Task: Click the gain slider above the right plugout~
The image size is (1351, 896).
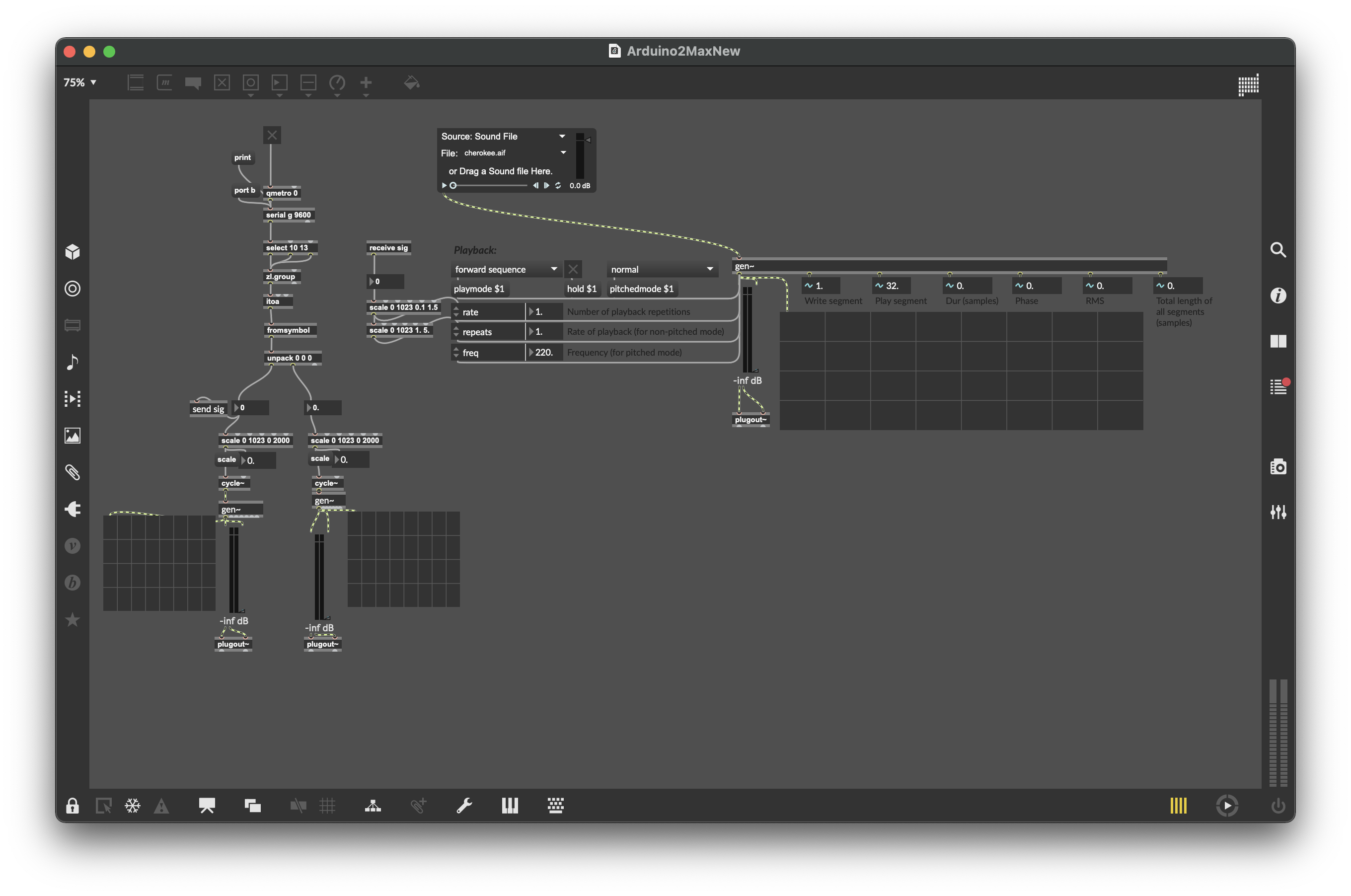Action: (747, 330)
